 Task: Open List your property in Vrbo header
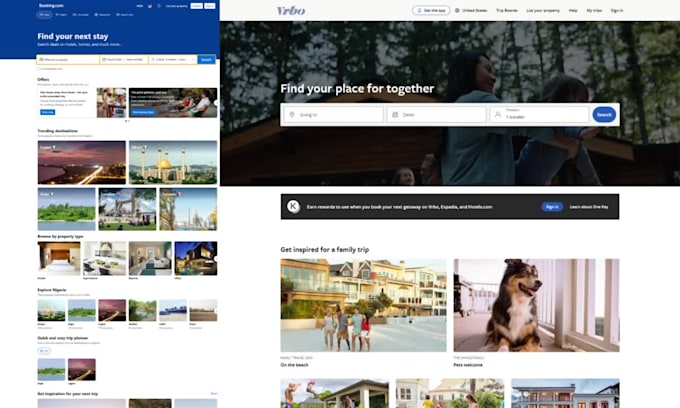point(543,10)
